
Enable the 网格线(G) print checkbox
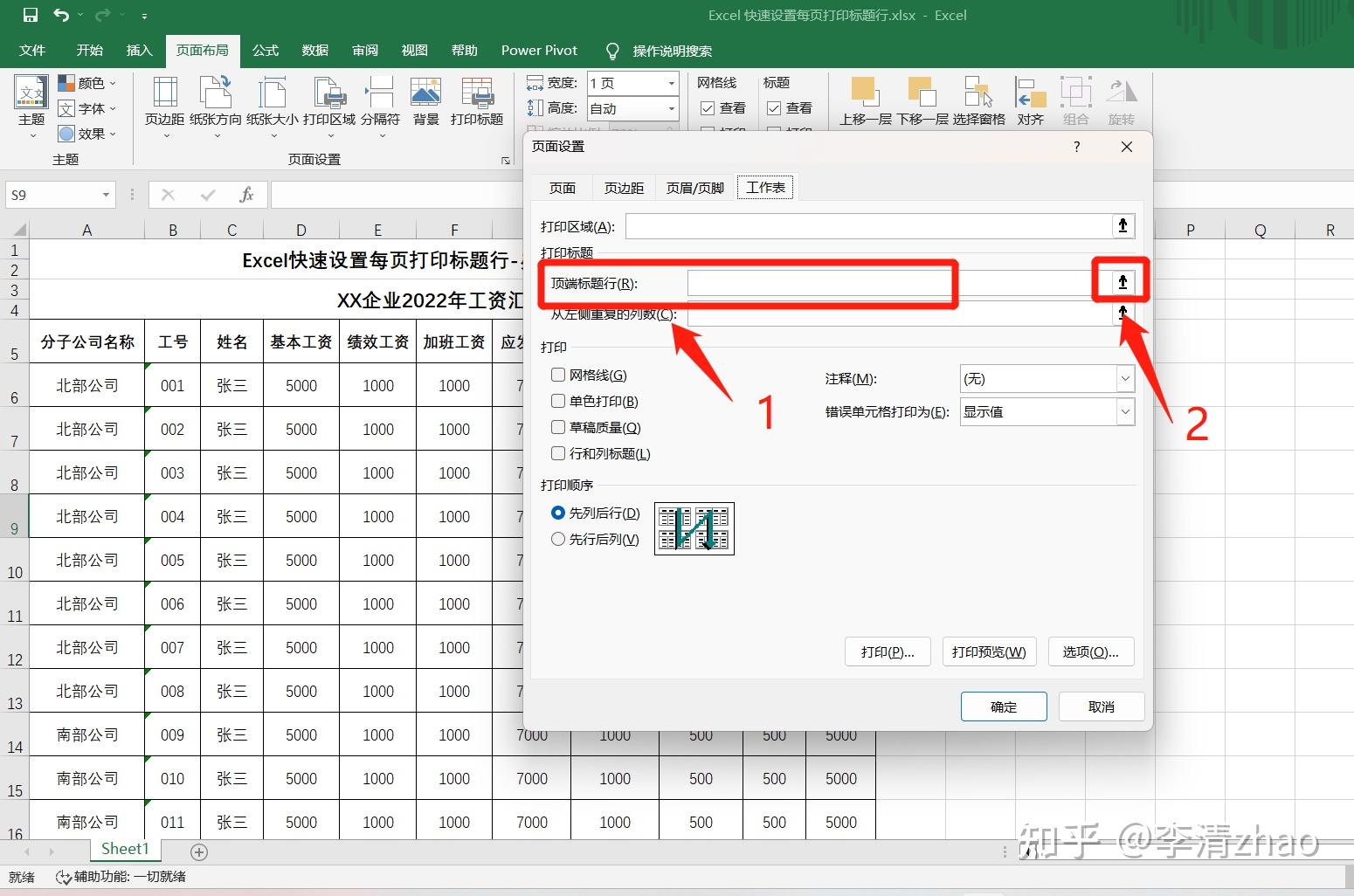point(558,375)
